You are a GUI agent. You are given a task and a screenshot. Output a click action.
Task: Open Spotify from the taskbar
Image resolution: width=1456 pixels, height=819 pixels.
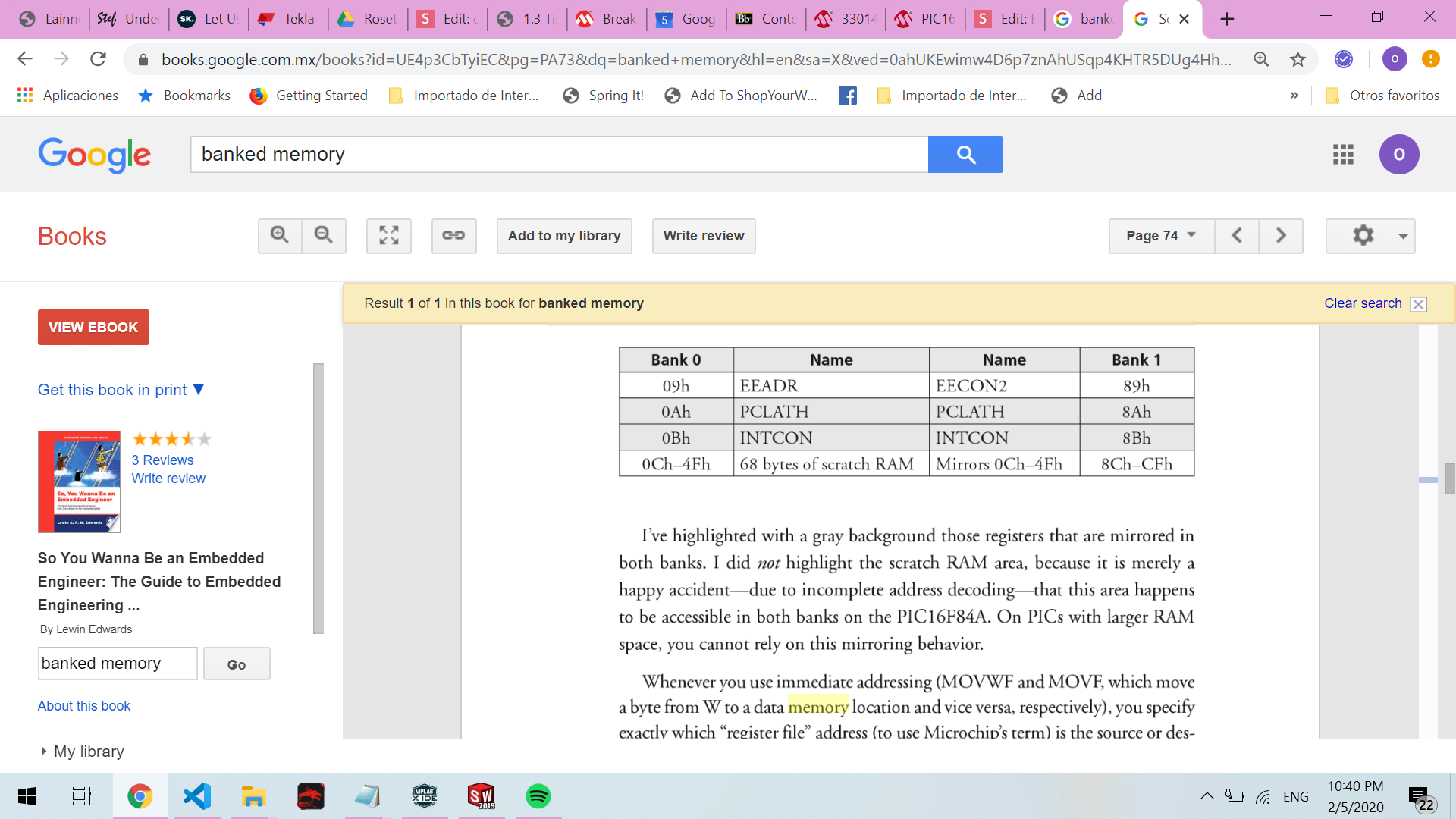538,796
